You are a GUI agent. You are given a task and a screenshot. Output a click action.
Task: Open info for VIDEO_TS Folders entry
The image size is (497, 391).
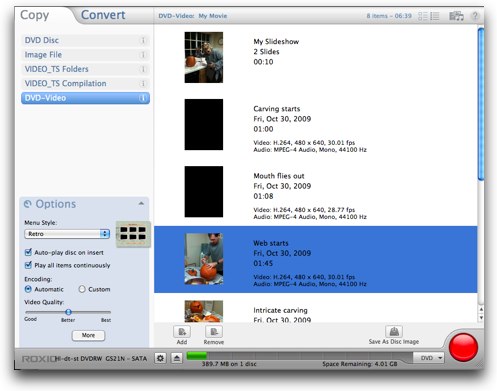(143, 69)
